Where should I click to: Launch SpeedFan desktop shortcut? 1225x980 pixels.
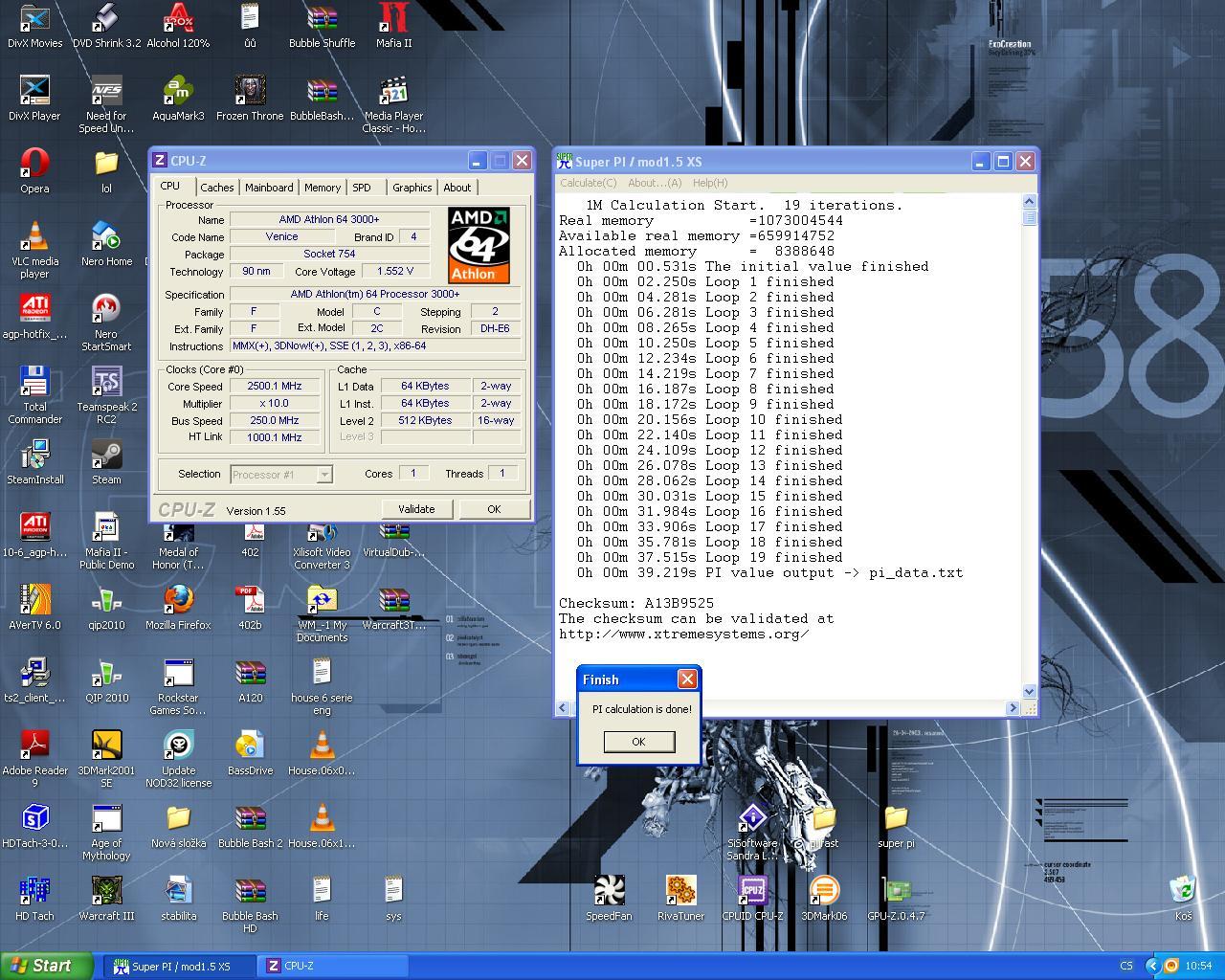[609, 899]
